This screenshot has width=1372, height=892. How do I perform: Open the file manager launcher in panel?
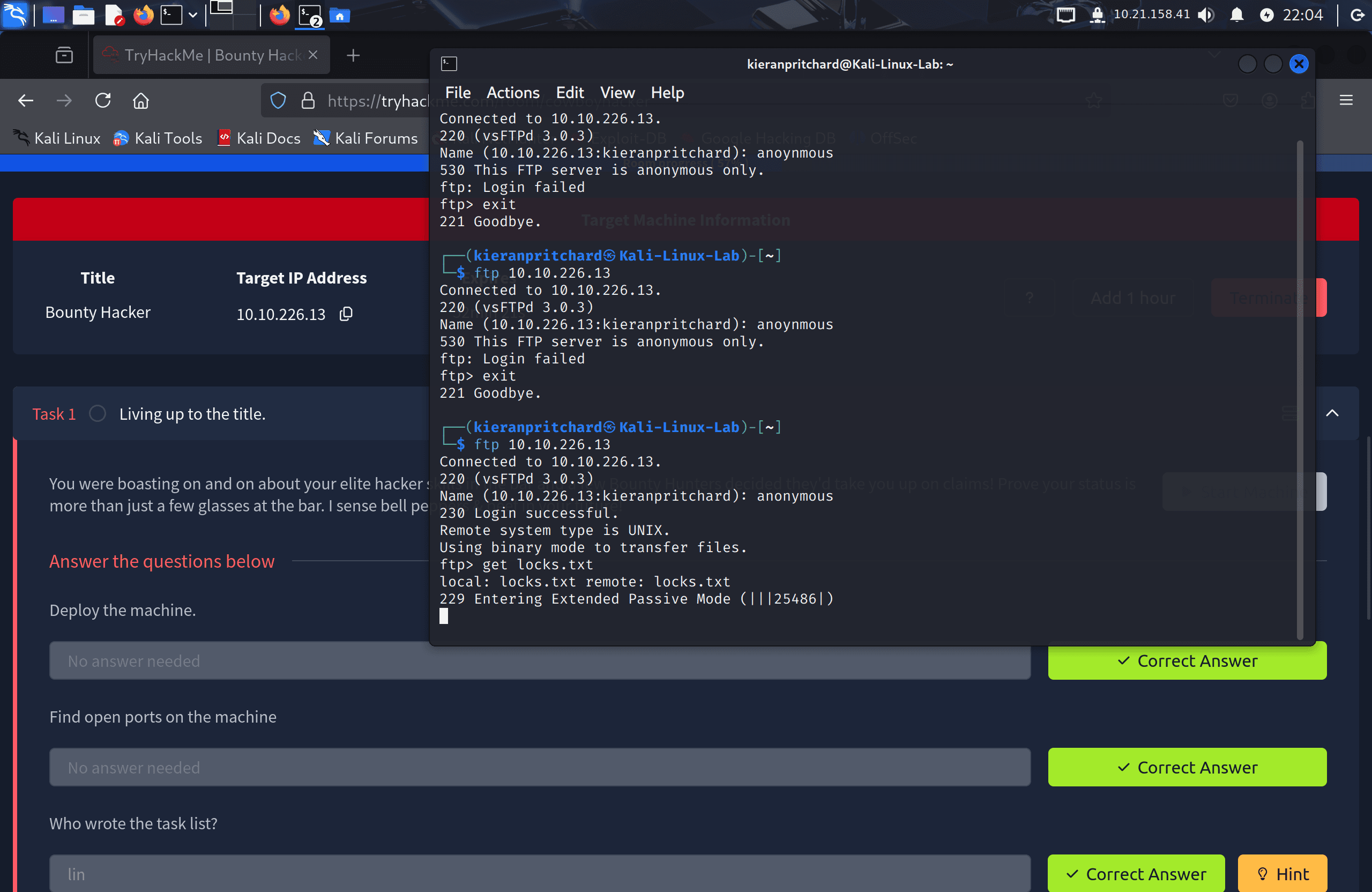(84, 15)
